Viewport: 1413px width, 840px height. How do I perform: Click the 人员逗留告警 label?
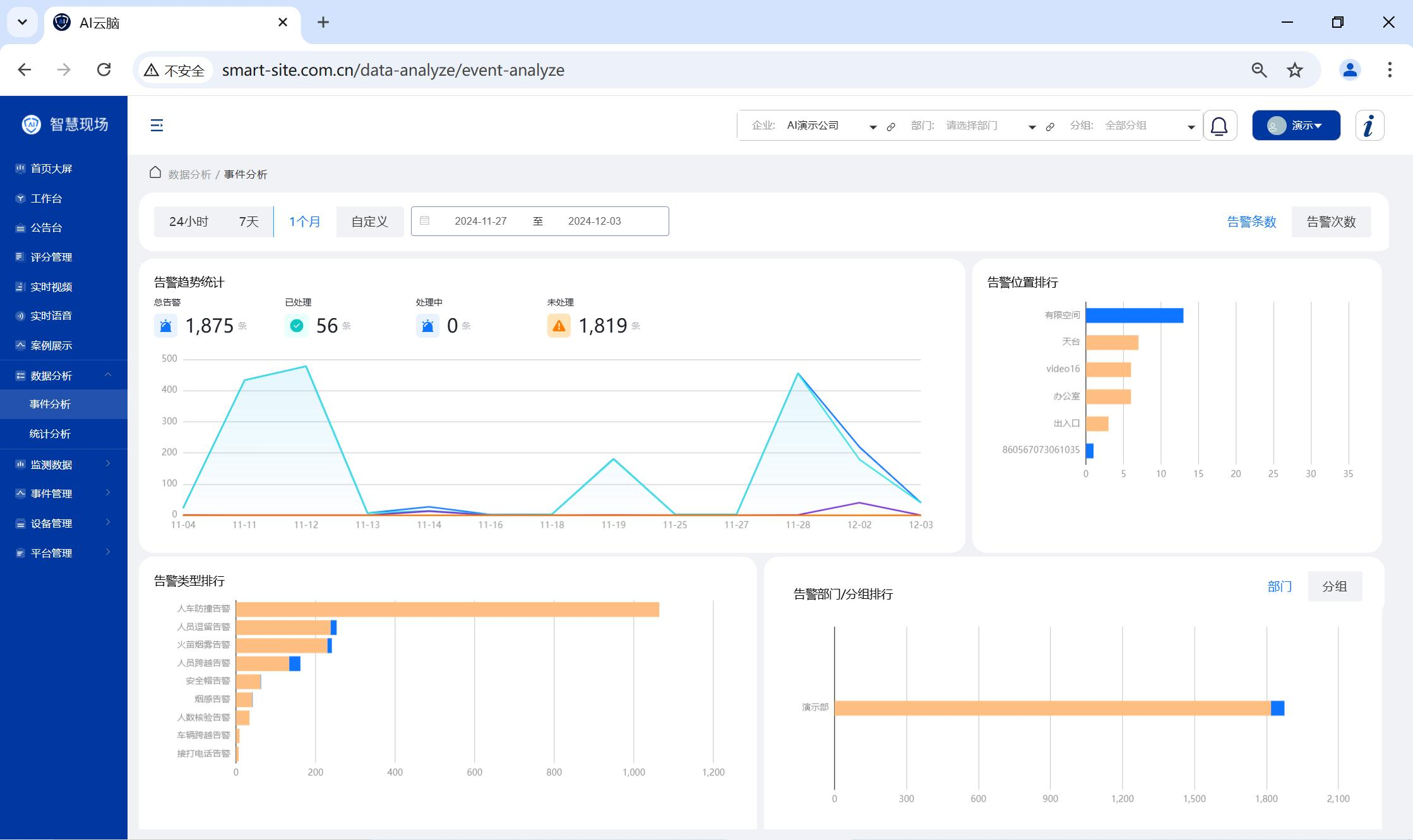(203, 627)
